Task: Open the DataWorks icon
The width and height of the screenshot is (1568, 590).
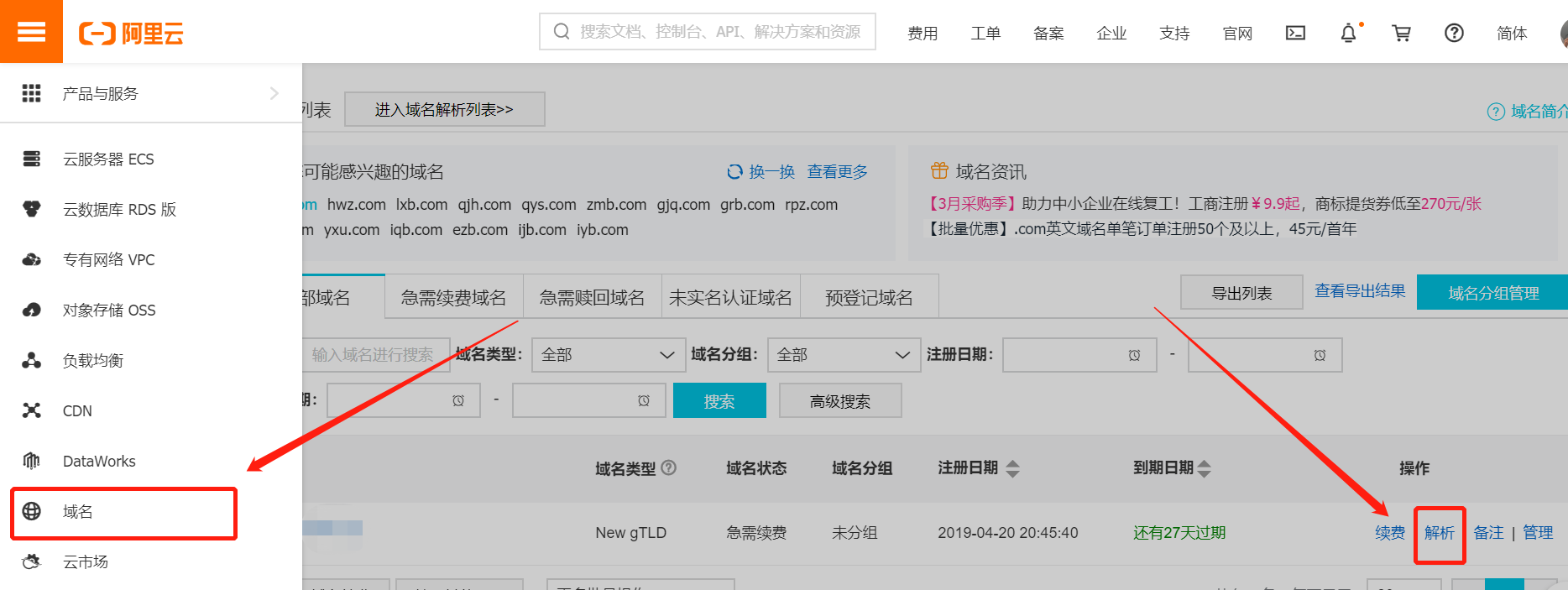Action: 32,461
